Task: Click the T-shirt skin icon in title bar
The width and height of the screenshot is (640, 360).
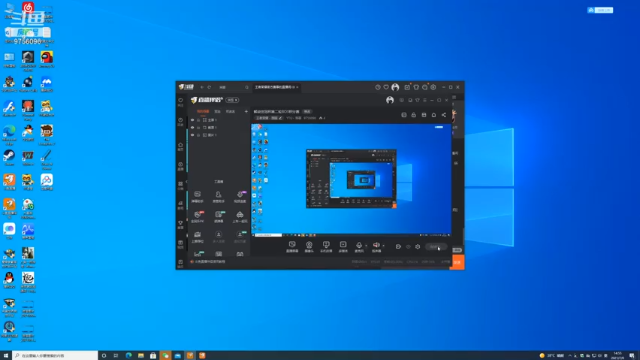Action: [416, 87]
